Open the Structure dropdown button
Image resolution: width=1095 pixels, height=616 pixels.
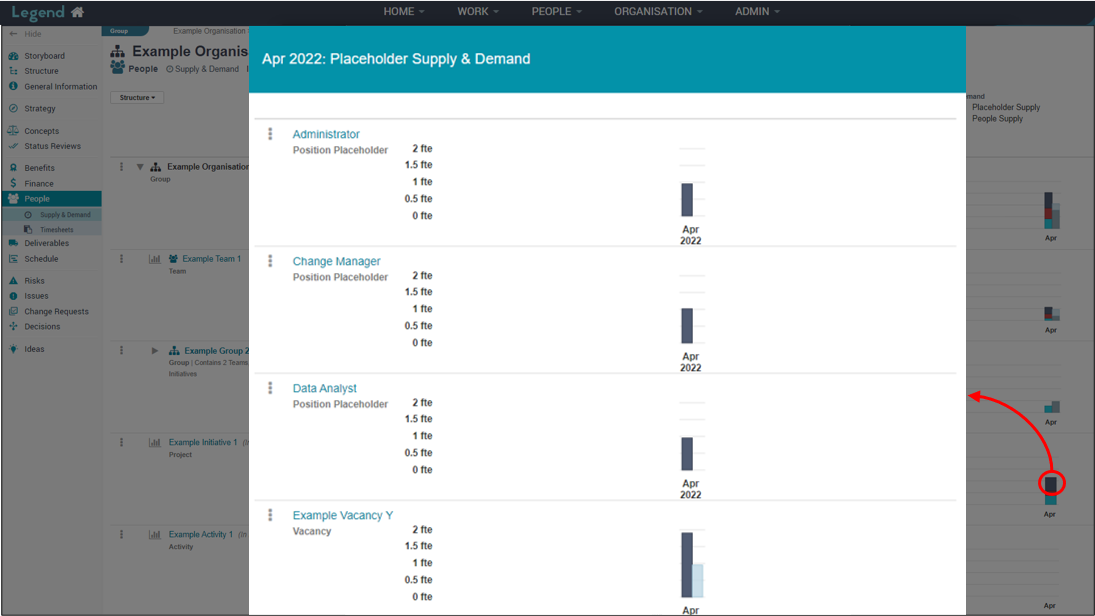point(137,98)
